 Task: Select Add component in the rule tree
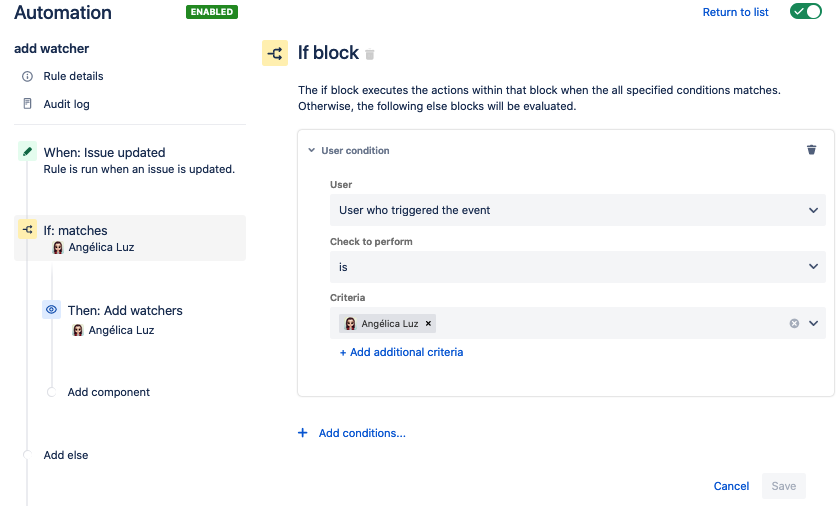pyautogui.click(x=108, y=392)
